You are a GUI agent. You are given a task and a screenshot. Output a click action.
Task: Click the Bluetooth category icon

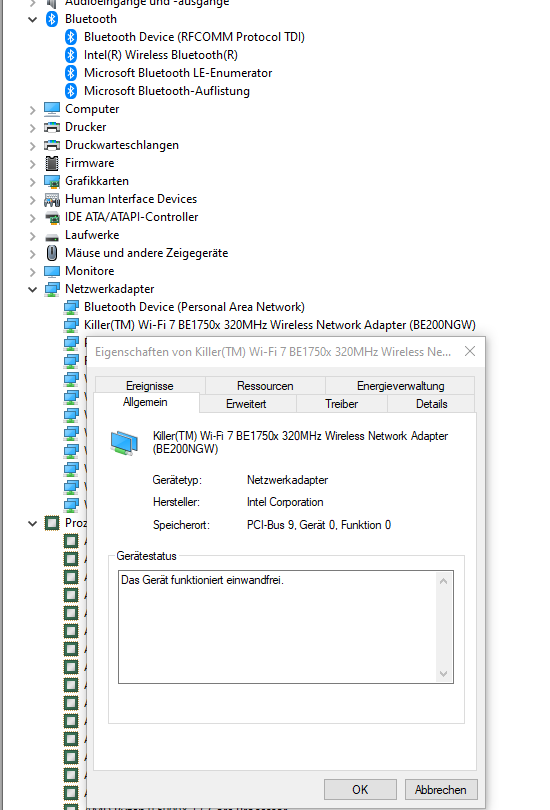pos(52,19)
